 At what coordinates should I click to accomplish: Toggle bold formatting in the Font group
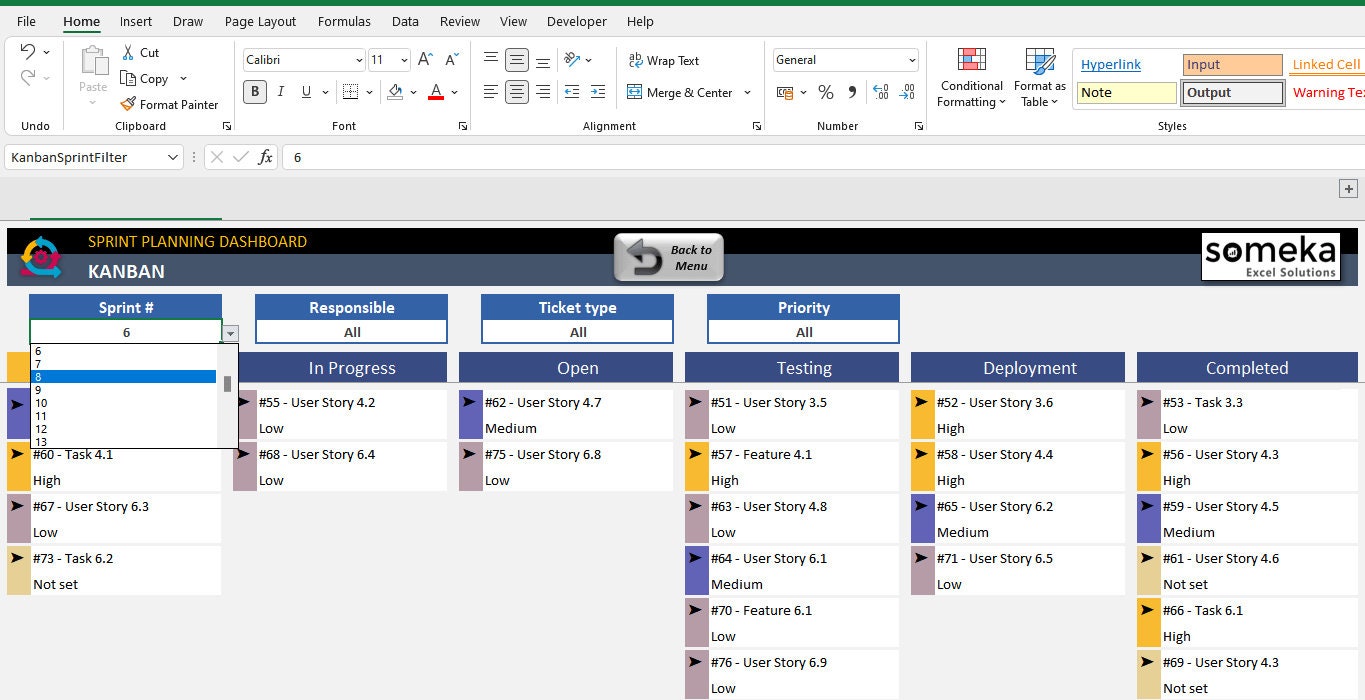point(254,91)
